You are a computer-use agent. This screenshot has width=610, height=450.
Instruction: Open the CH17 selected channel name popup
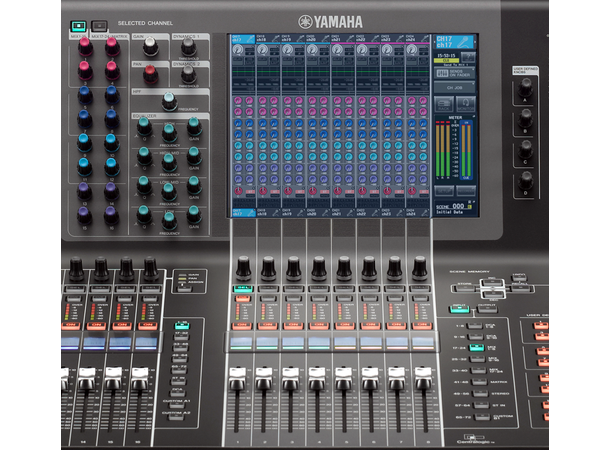(454, 42)
